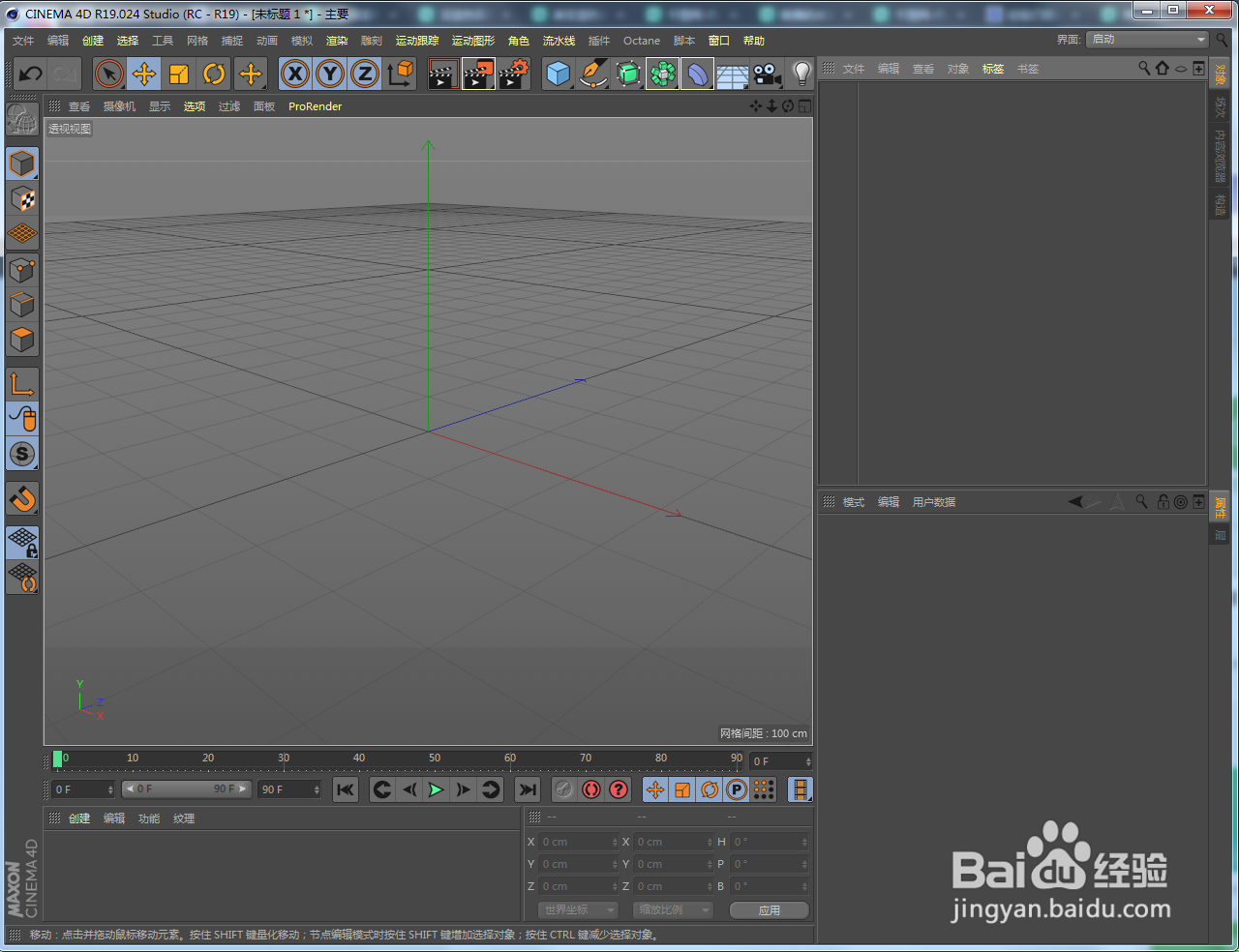Switch to Texture mode checker cube
This screenshot has width=1239, height=952.
(22, 198)
